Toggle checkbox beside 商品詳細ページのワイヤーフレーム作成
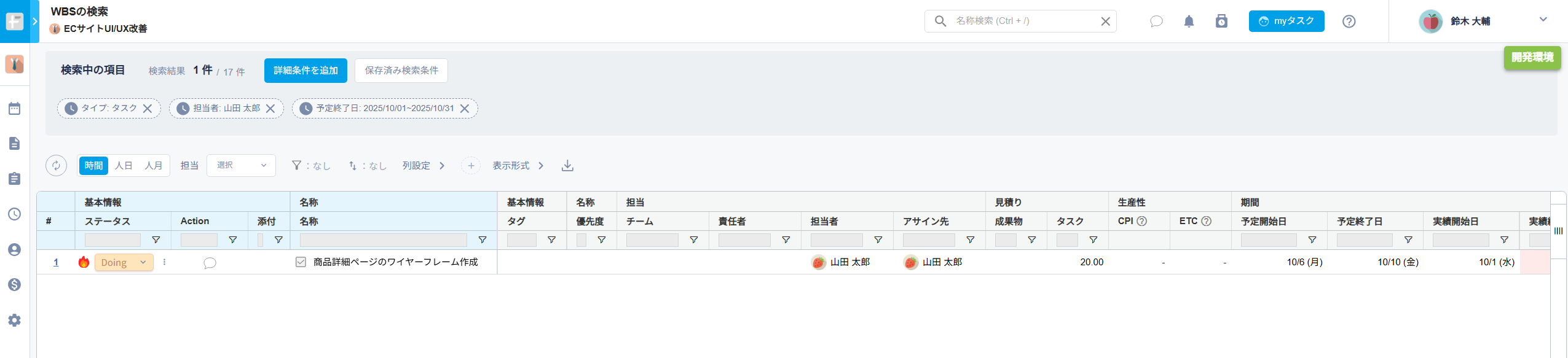The image size is (1568, 358). 301,262
